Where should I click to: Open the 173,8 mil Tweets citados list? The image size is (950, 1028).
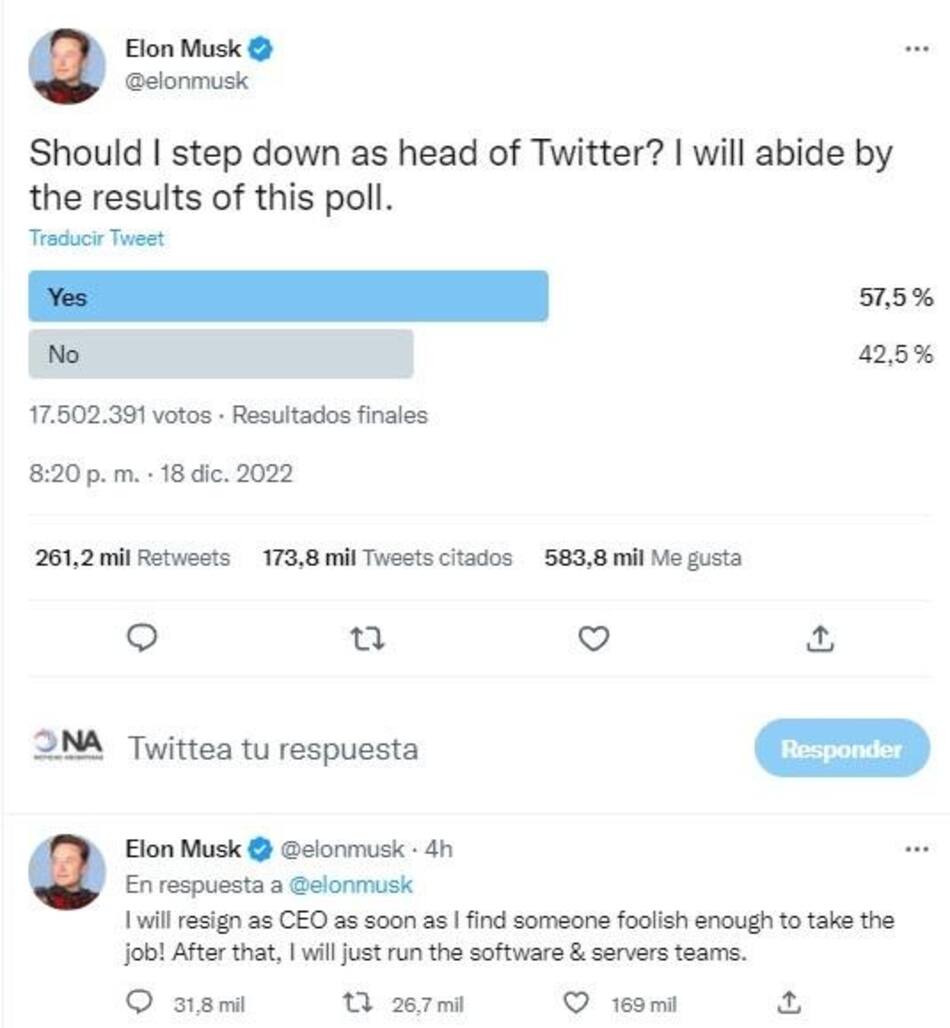tap(387, 558)
